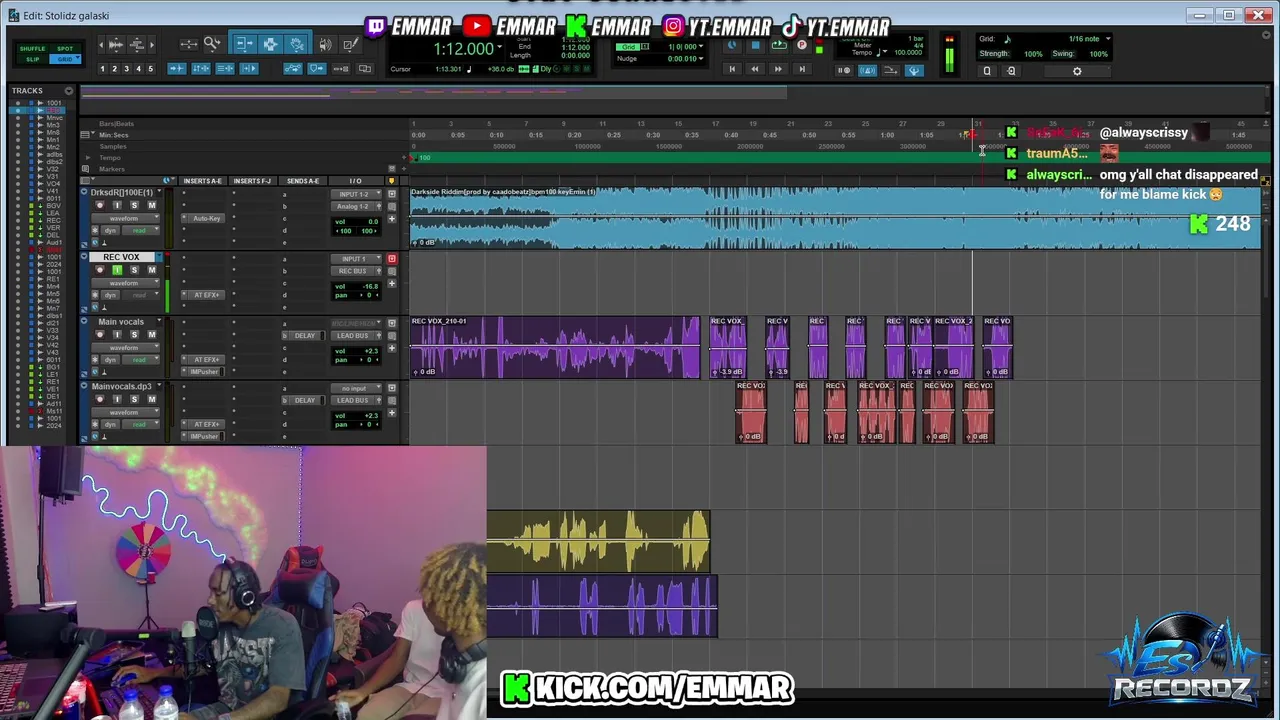The height and width of the screenshot is (720, 1280).
Task: Toggle Grid edit mode
Action: tap(65, 60)
